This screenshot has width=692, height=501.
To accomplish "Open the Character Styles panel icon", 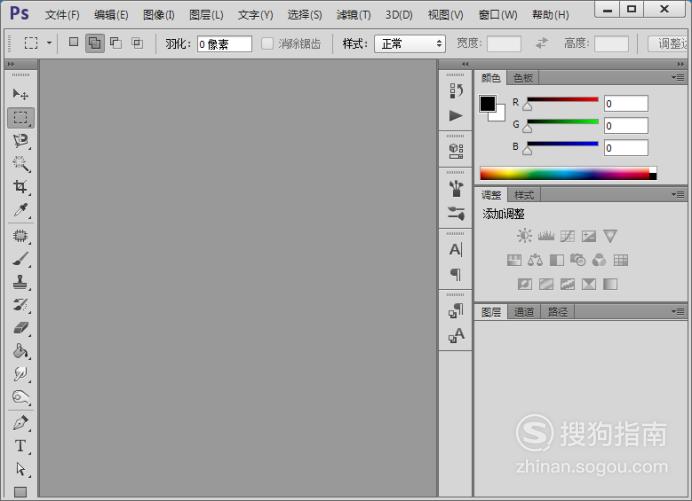I will point(456,335).
